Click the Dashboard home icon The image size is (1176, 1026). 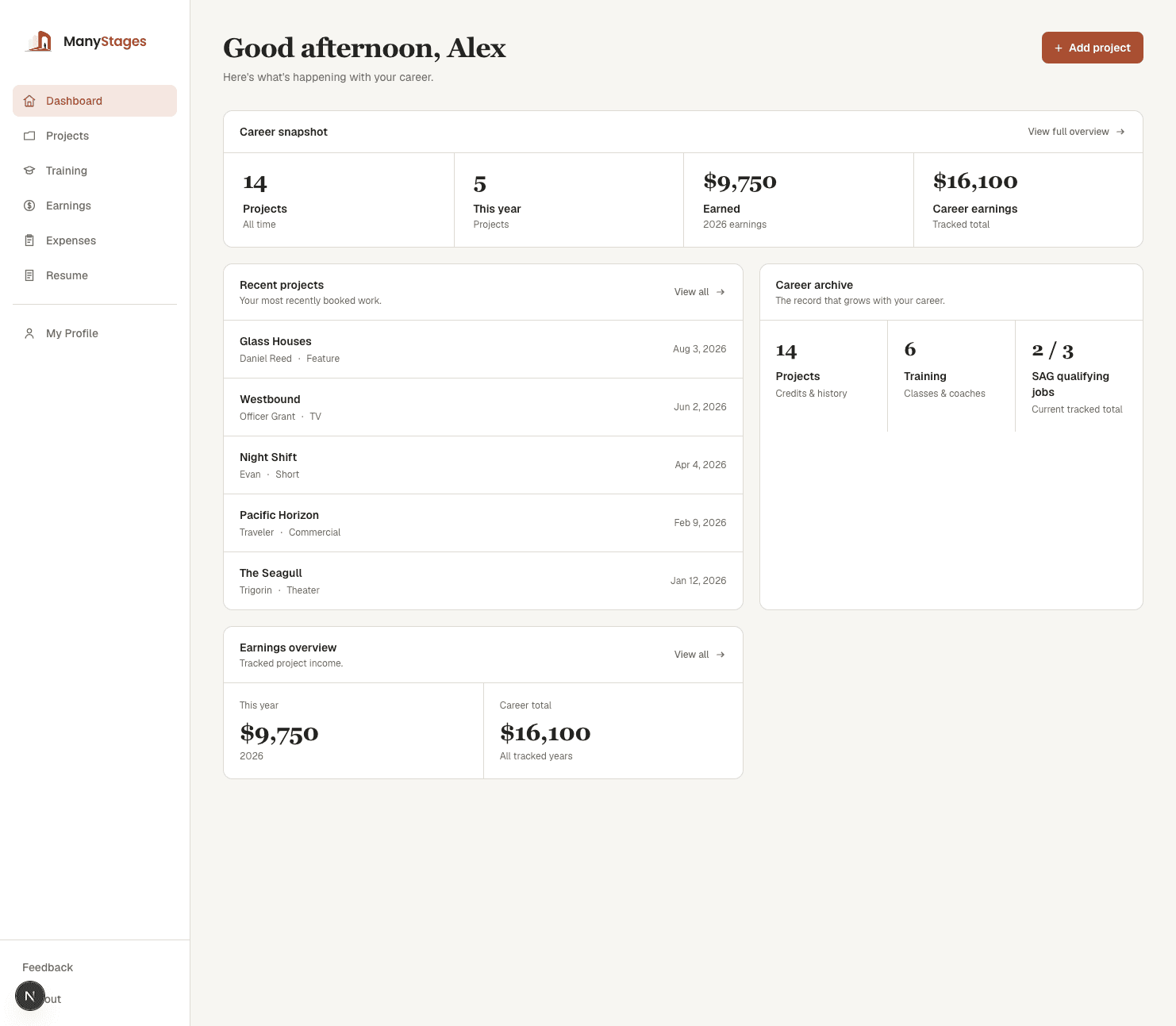(29, 101)
